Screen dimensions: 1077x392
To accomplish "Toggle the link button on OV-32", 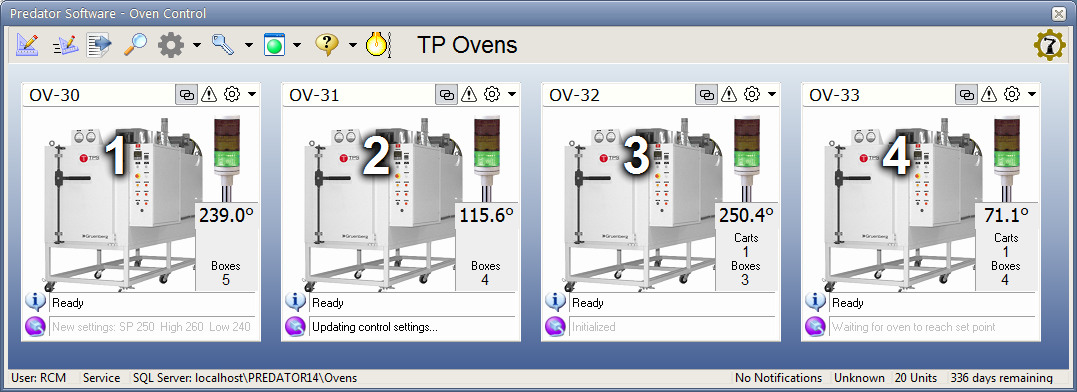I will coord(706,94).
